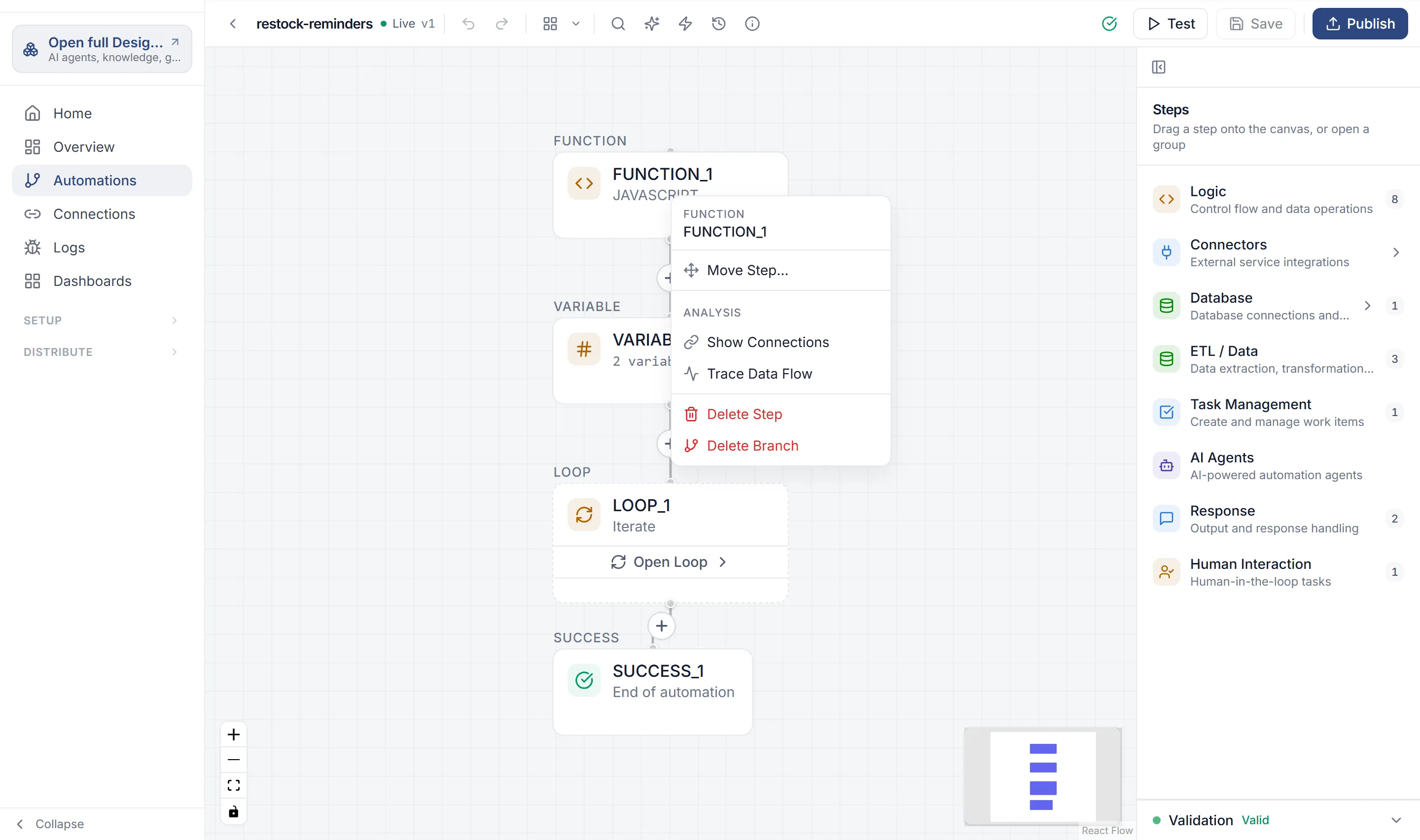
Task: Zoom out on the canvas
Action: (234, 760)
